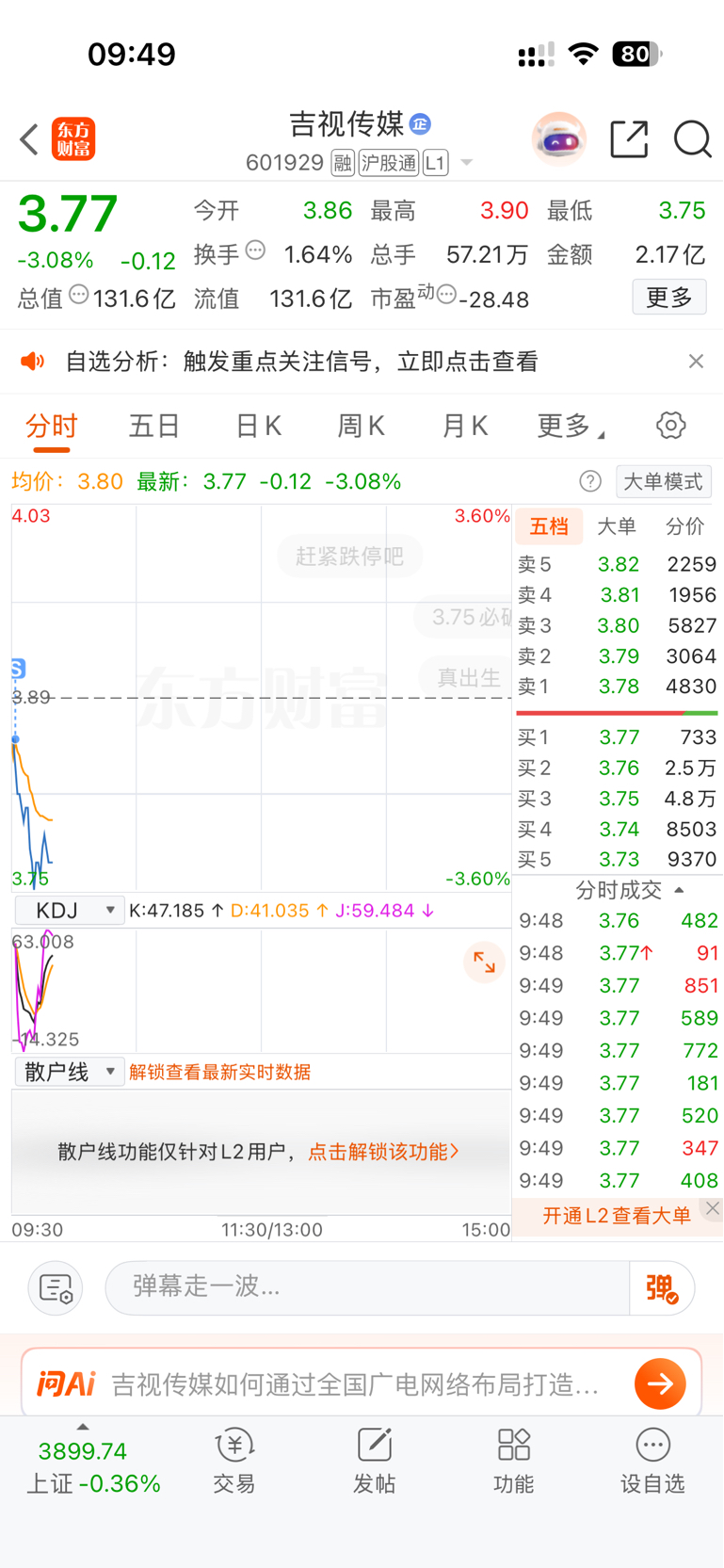Submit the 问AI question orange arrow
Image resolution: width=724 pixels, height=1568 pixels.
click(660, 1383)
